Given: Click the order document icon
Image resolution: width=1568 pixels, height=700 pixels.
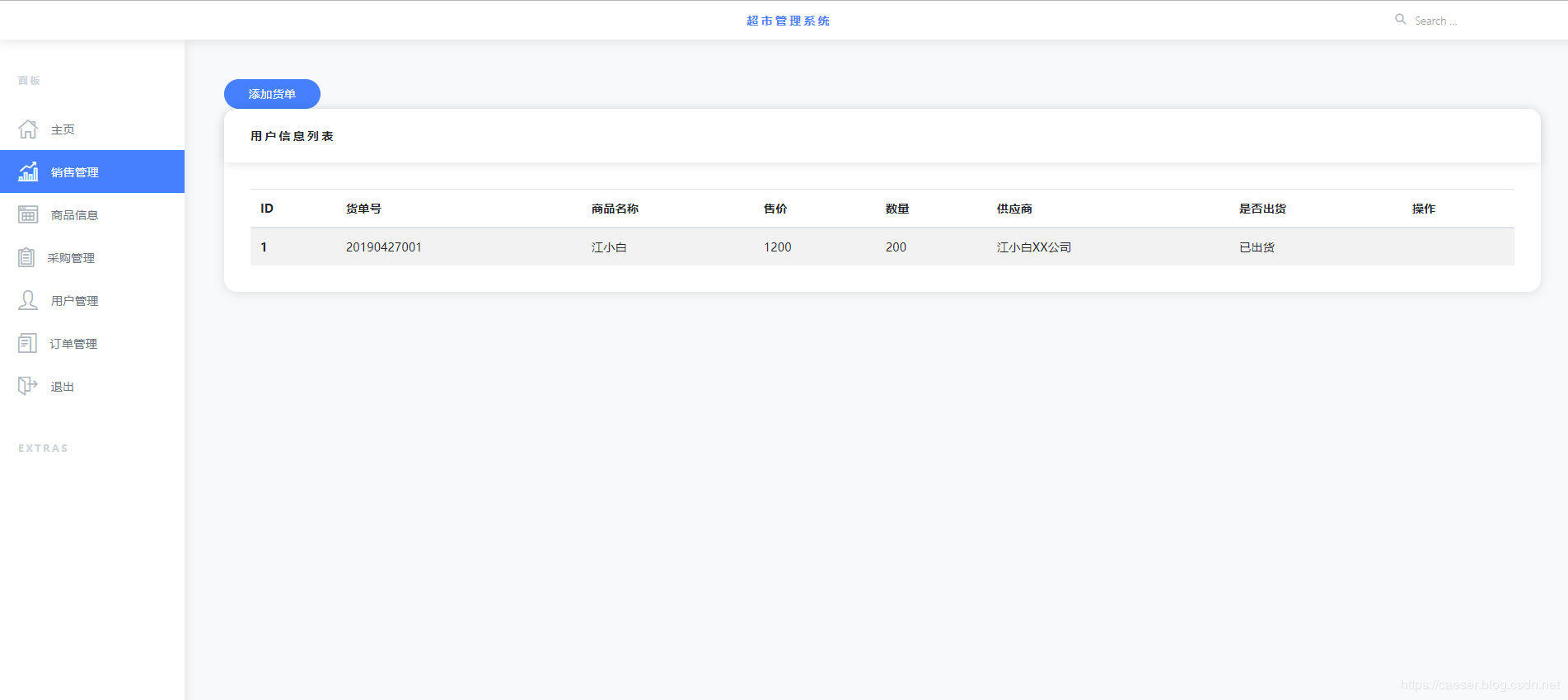Looking at the screenshot, I should [x=27, y=343].
